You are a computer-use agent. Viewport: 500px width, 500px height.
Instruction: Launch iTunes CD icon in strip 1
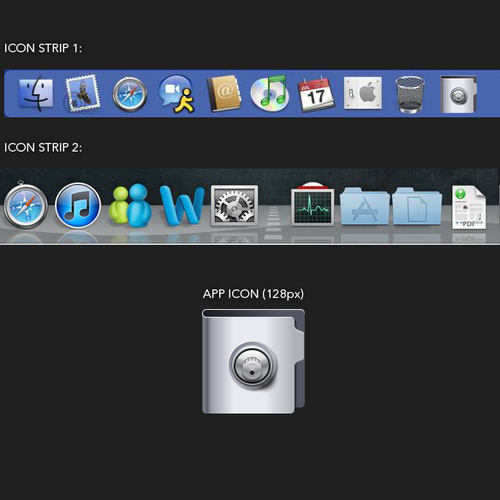click(270, 93)
